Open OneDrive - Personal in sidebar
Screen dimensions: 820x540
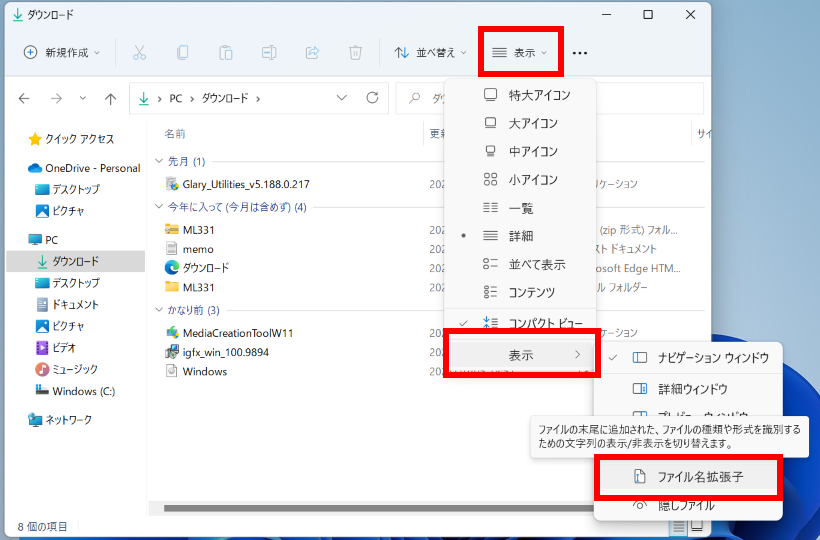click(84, 168)
